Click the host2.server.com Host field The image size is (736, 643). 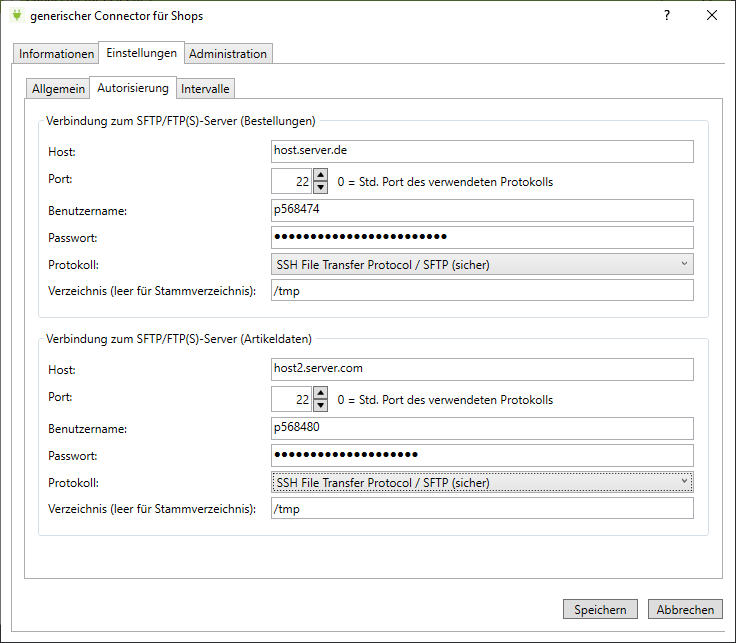(483, 369)
